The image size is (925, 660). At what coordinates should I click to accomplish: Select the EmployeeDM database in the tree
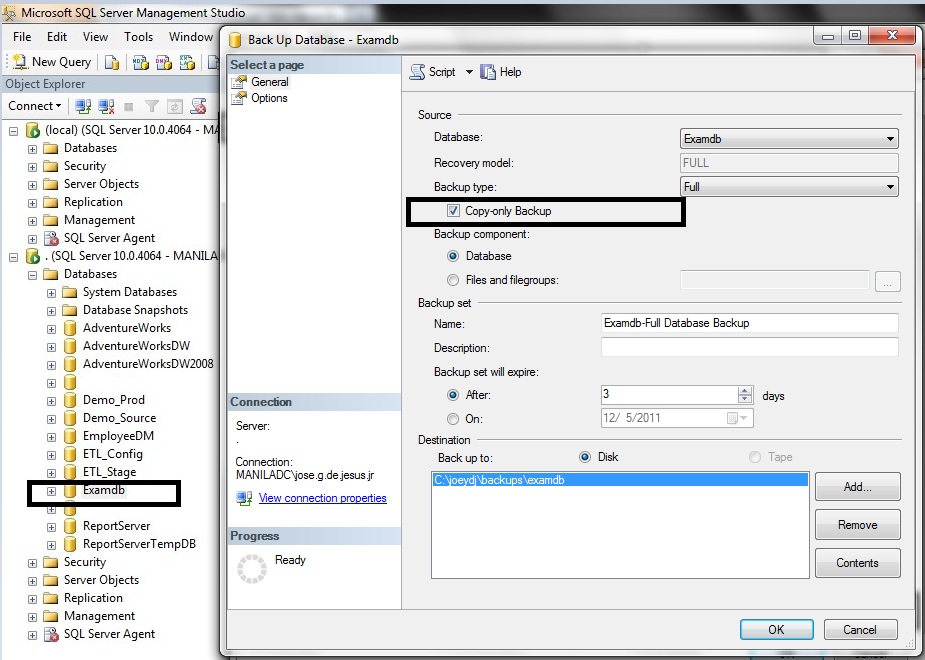[118, 436]
